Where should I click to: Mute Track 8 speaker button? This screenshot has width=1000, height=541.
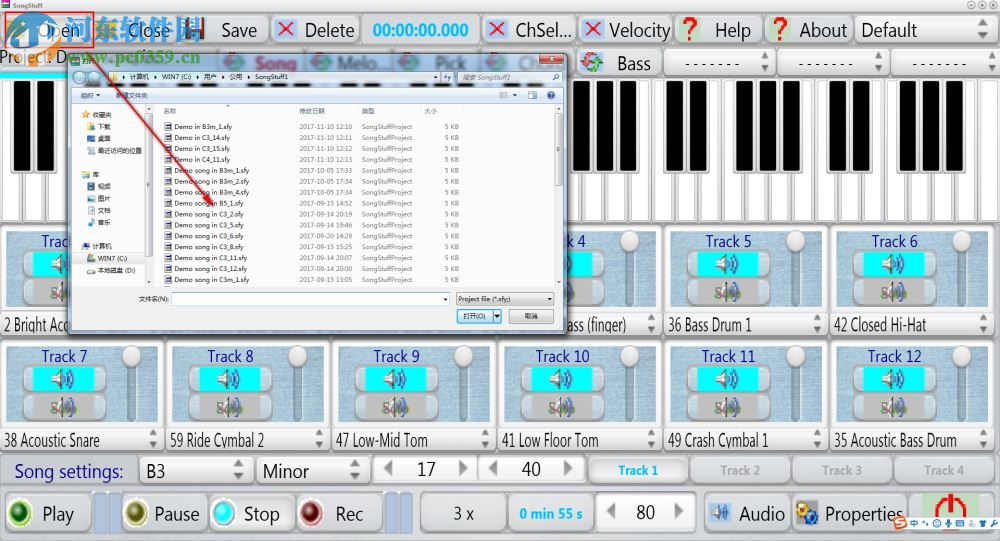(x=229, y=380)
